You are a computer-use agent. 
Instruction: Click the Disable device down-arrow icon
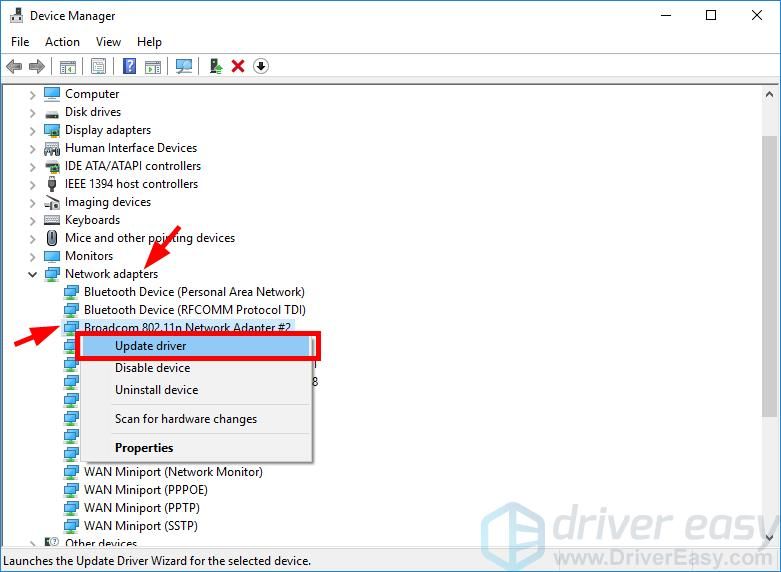click(x=261, y=67)
